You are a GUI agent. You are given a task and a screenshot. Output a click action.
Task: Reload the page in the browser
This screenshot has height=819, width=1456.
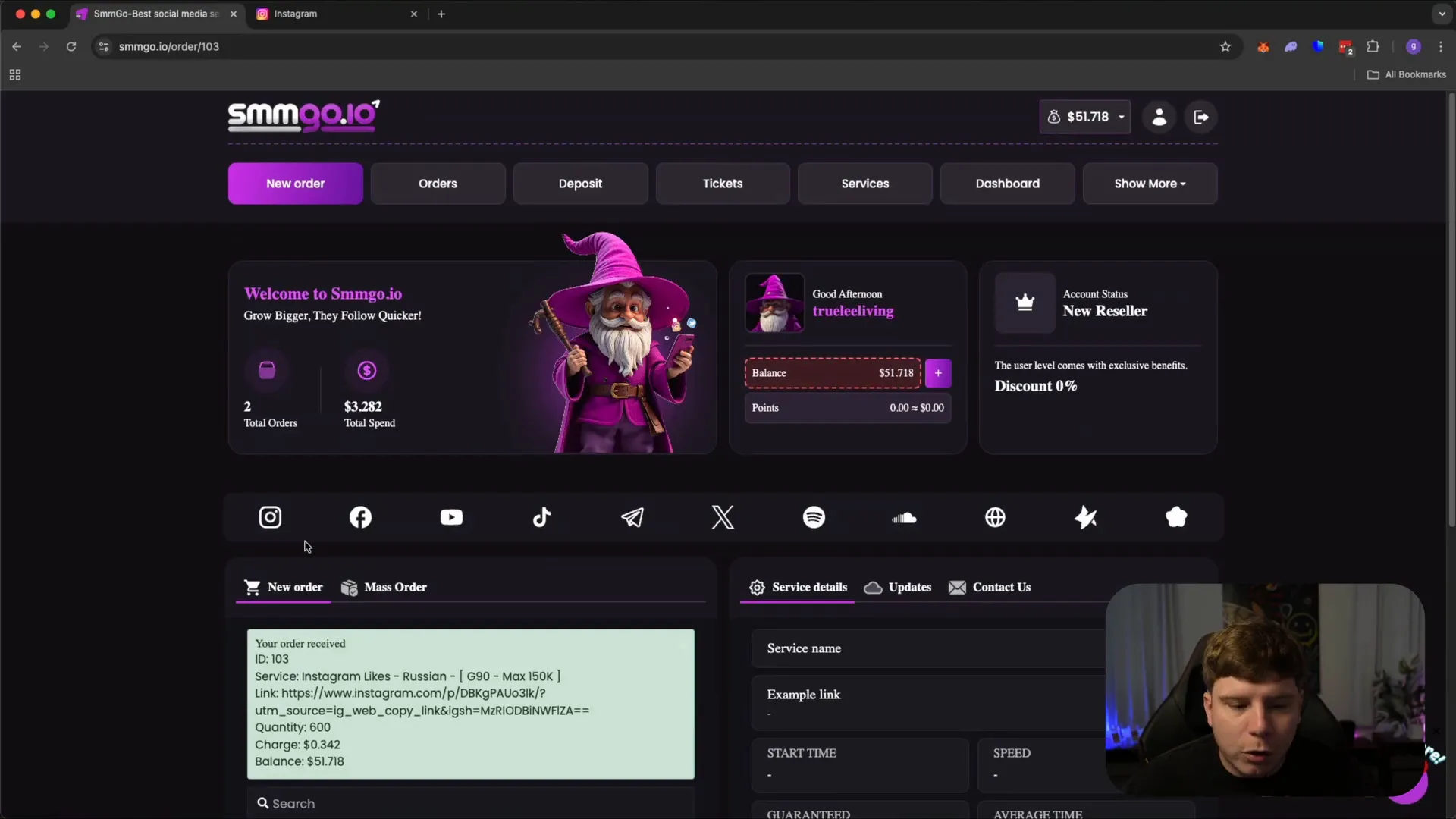point(71,47)
